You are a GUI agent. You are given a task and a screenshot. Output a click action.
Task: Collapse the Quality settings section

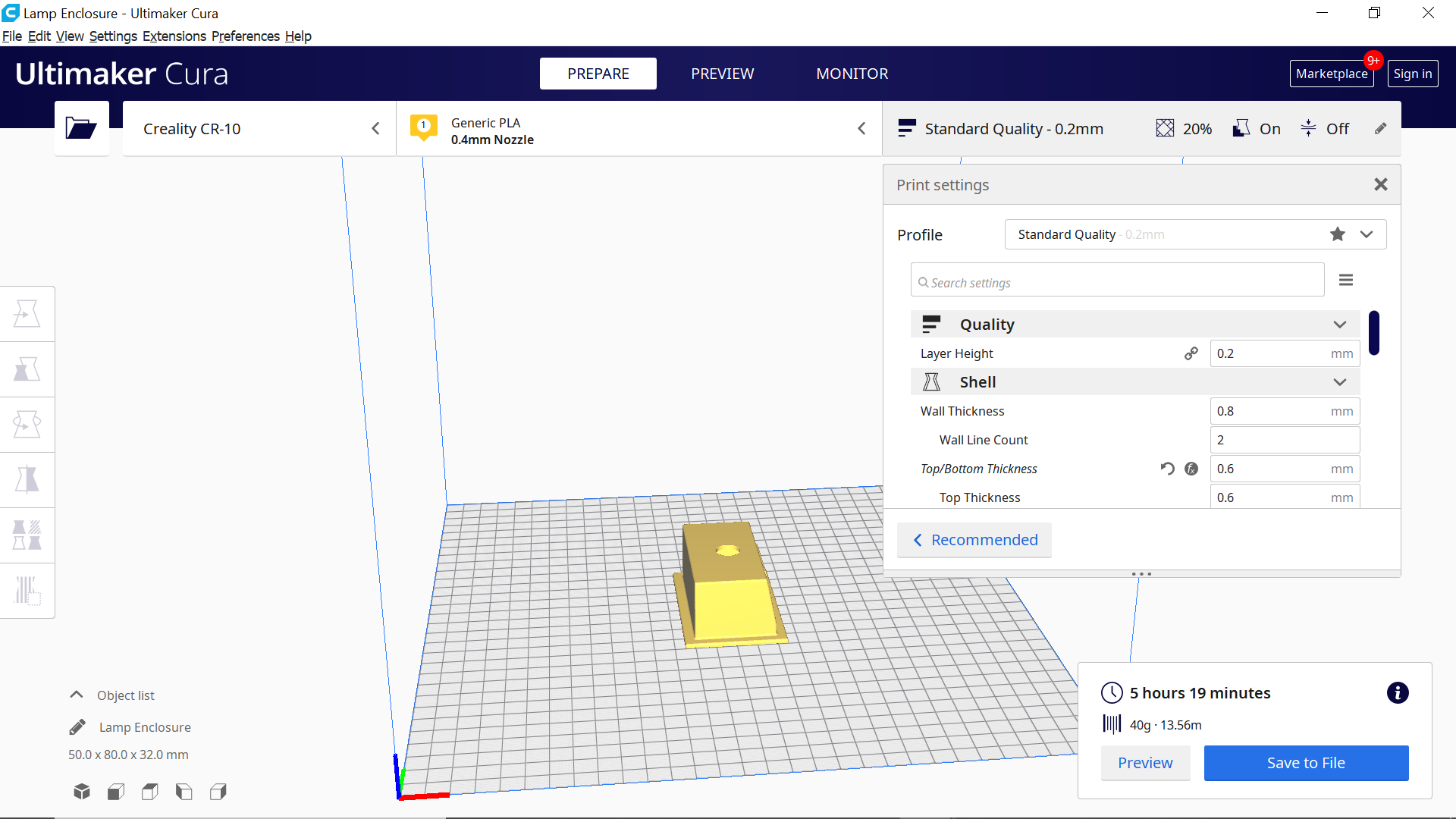point(1339,325)
